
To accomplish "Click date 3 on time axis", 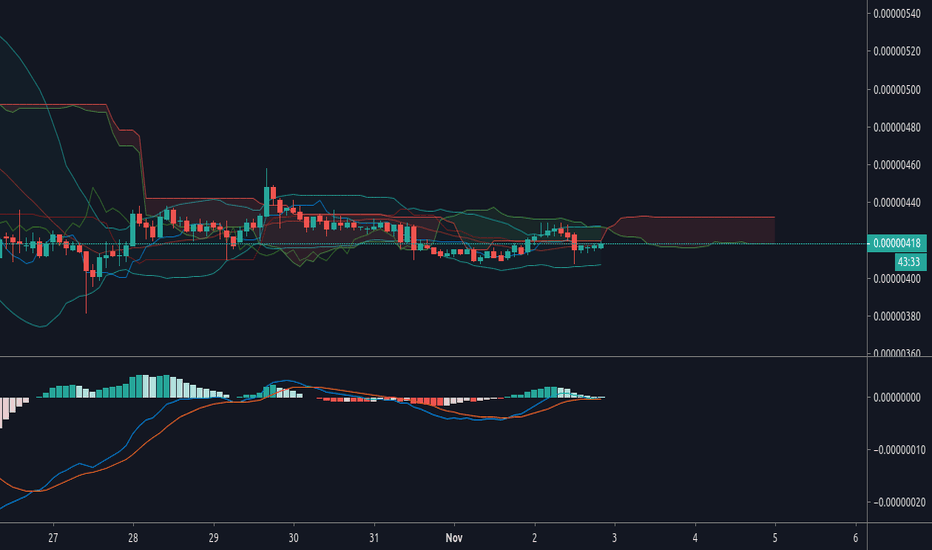I will click(615, 538).
